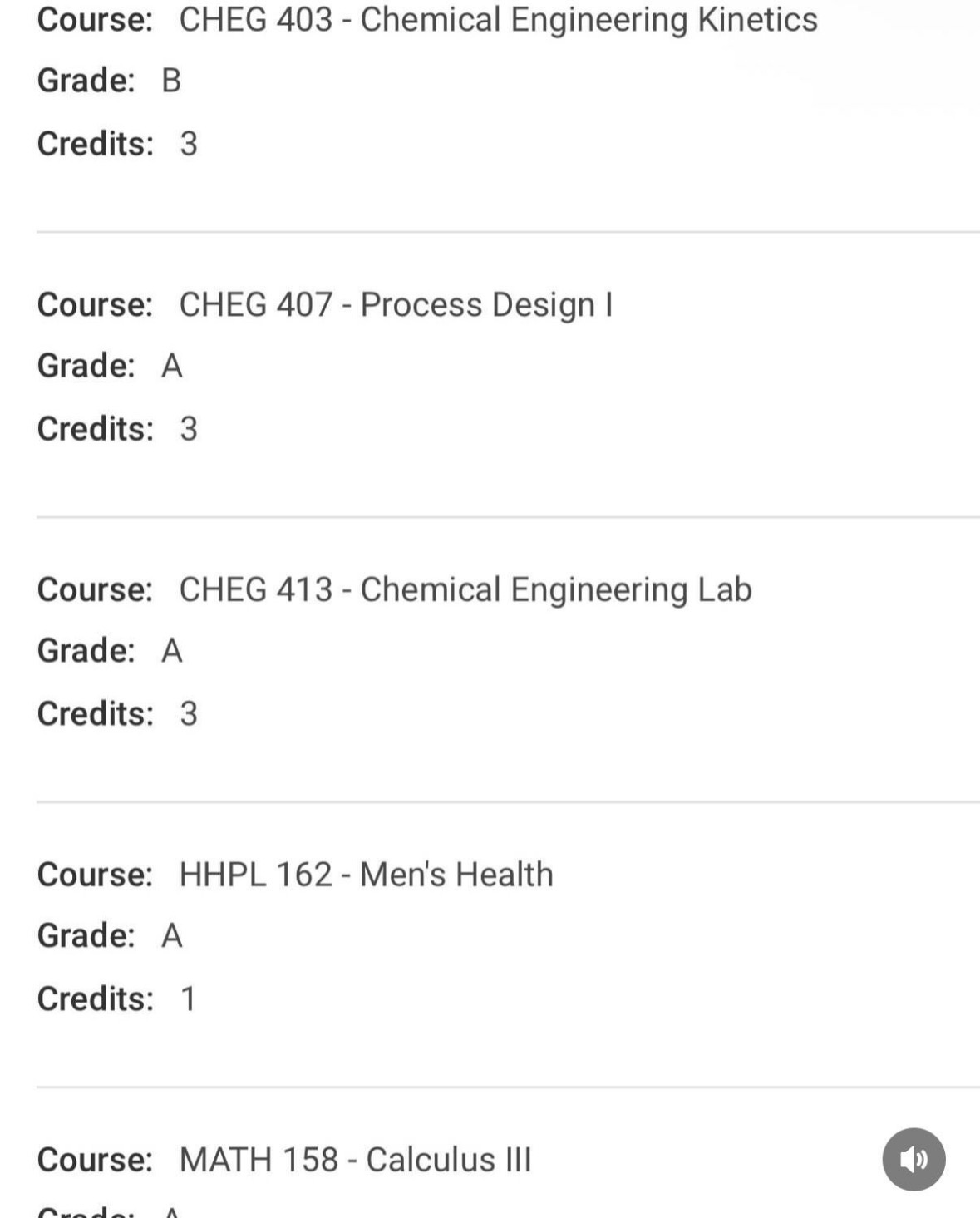Image resolution: width=980 pixels, height=1218 pixels.
Task: Click the "Credits:" label under CHEG 403
Action: [95, 144]
